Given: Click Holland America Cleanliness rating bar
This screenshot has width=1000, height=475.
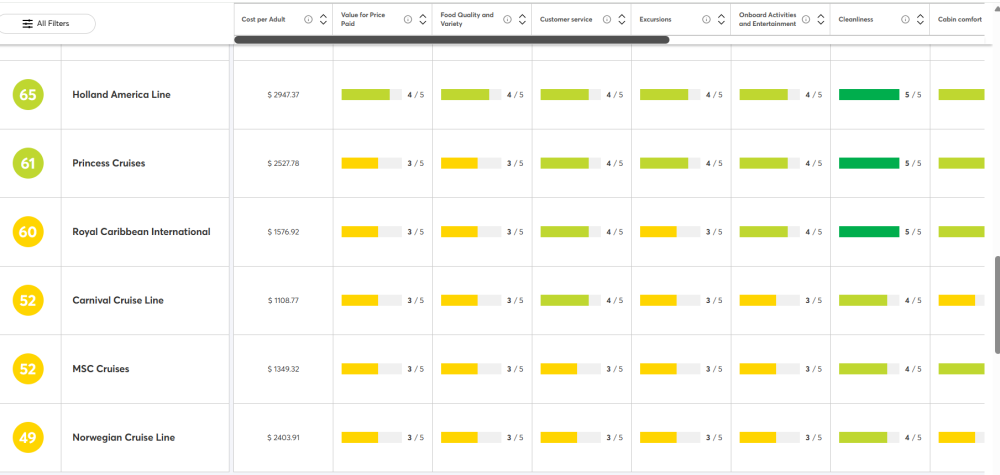Looking at the screenshot, I should tap(869, 95).
